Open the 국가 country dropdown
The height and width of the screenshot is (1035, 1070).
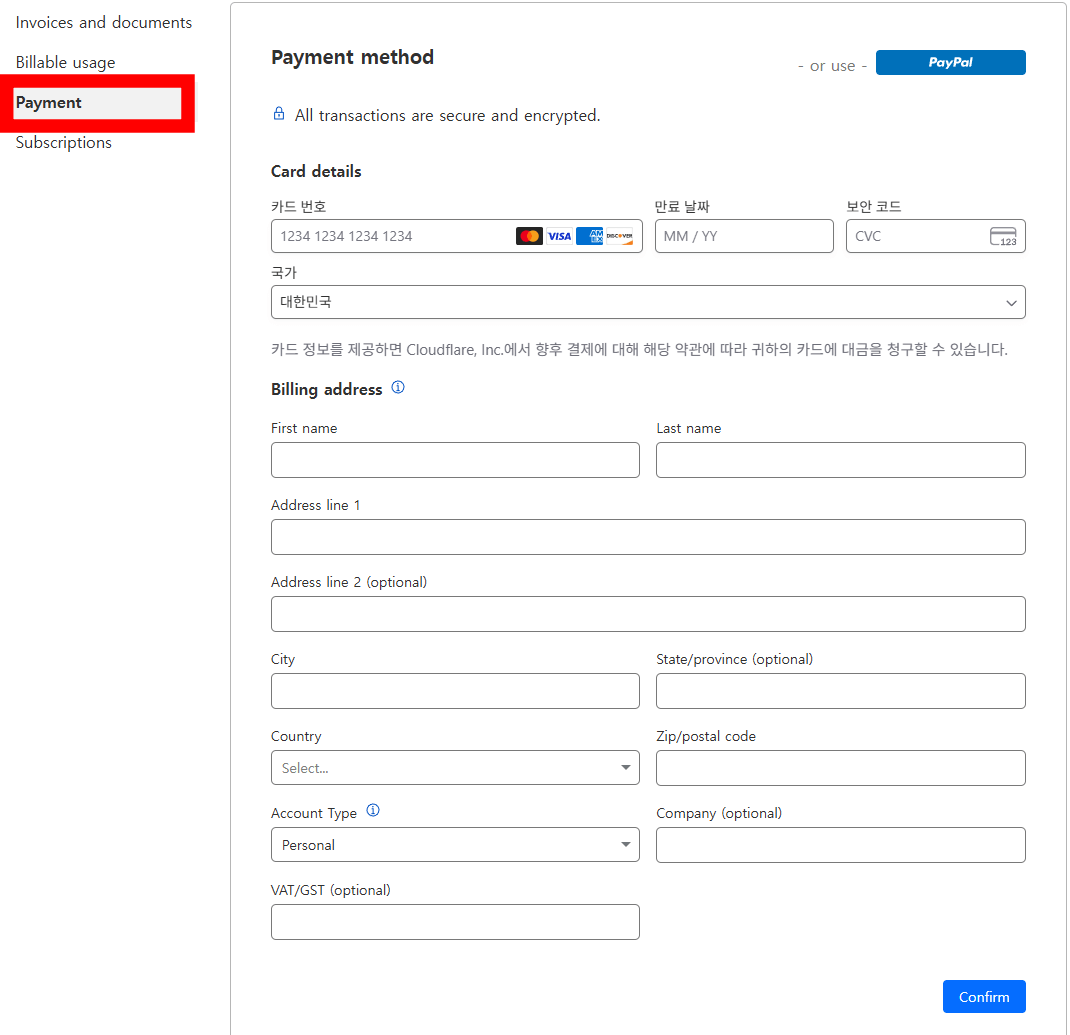click(648, 302)
